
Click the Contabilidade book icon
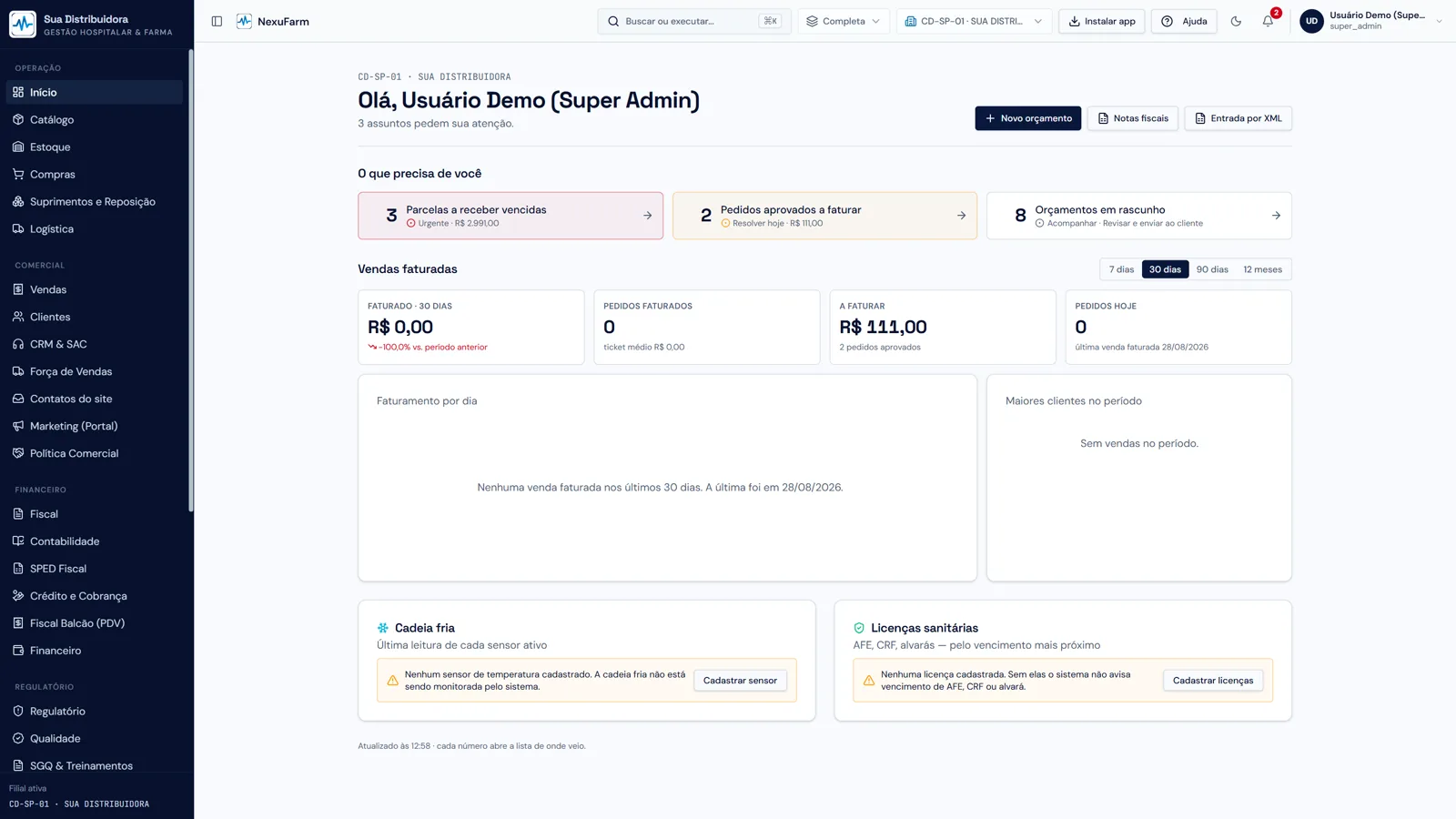pyautogui.click(x=18, y=541)
